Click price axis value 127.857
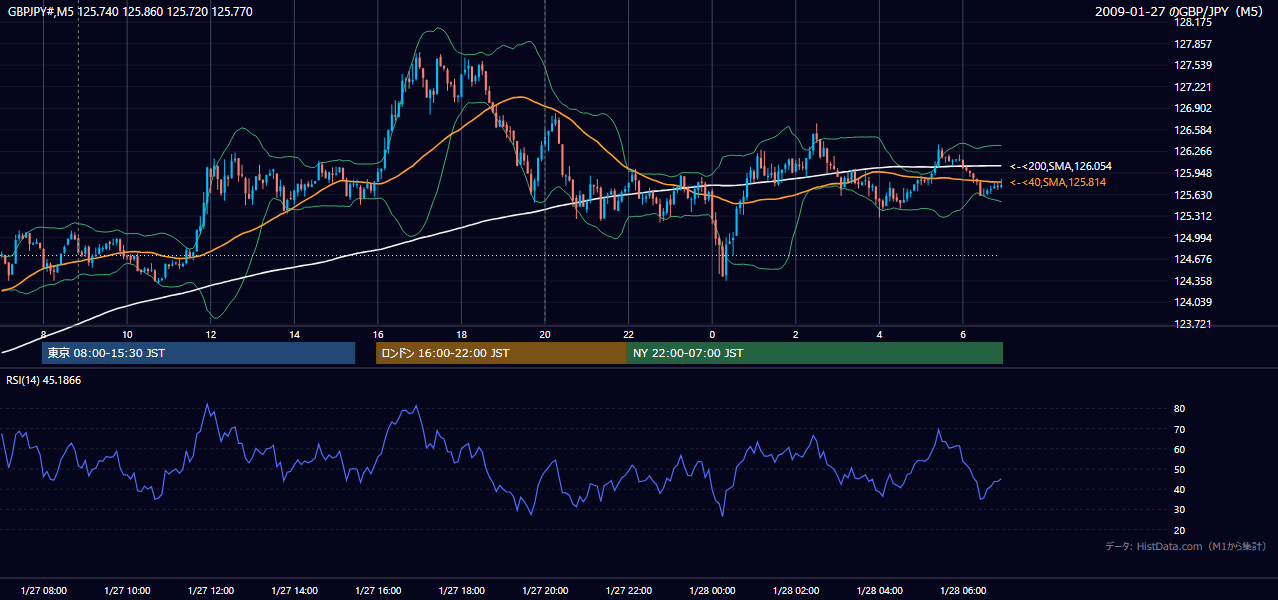 [x=1193, y=44]
